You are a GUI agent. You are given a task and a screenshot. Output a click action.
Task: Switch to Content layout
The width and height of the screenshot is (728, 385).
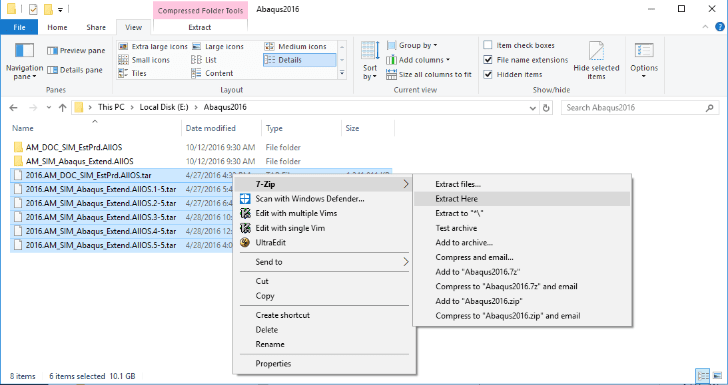tap(212, 73)
